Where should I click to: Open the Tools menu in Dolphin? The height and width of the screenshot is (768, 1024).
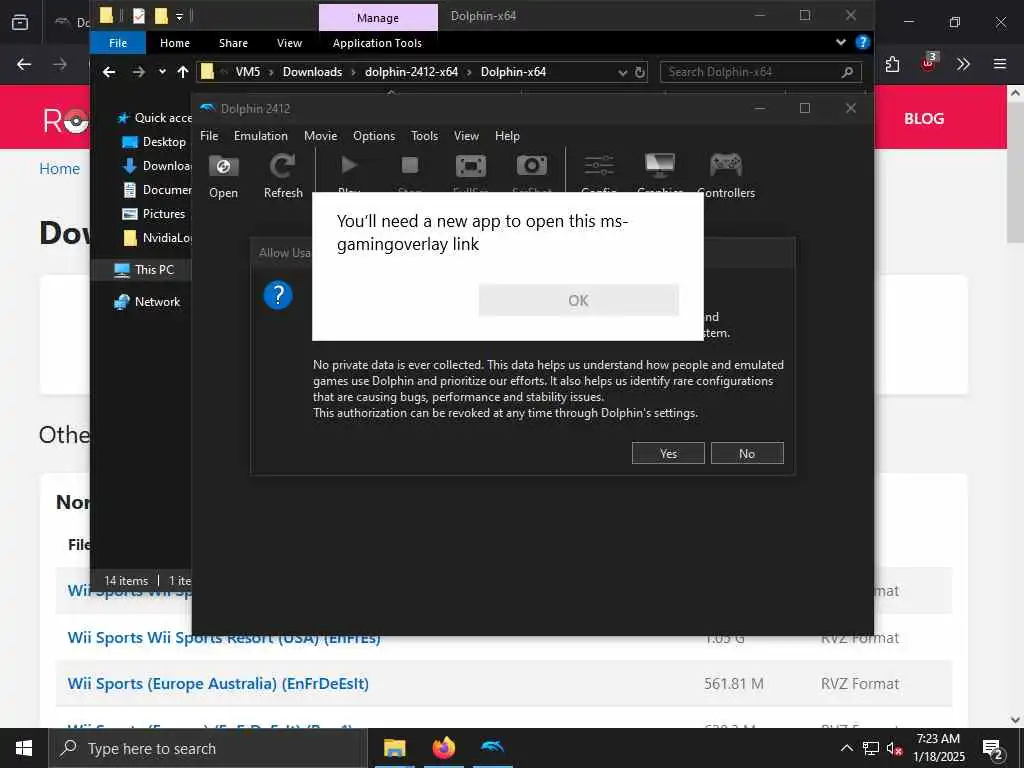[x=424, y=136]
